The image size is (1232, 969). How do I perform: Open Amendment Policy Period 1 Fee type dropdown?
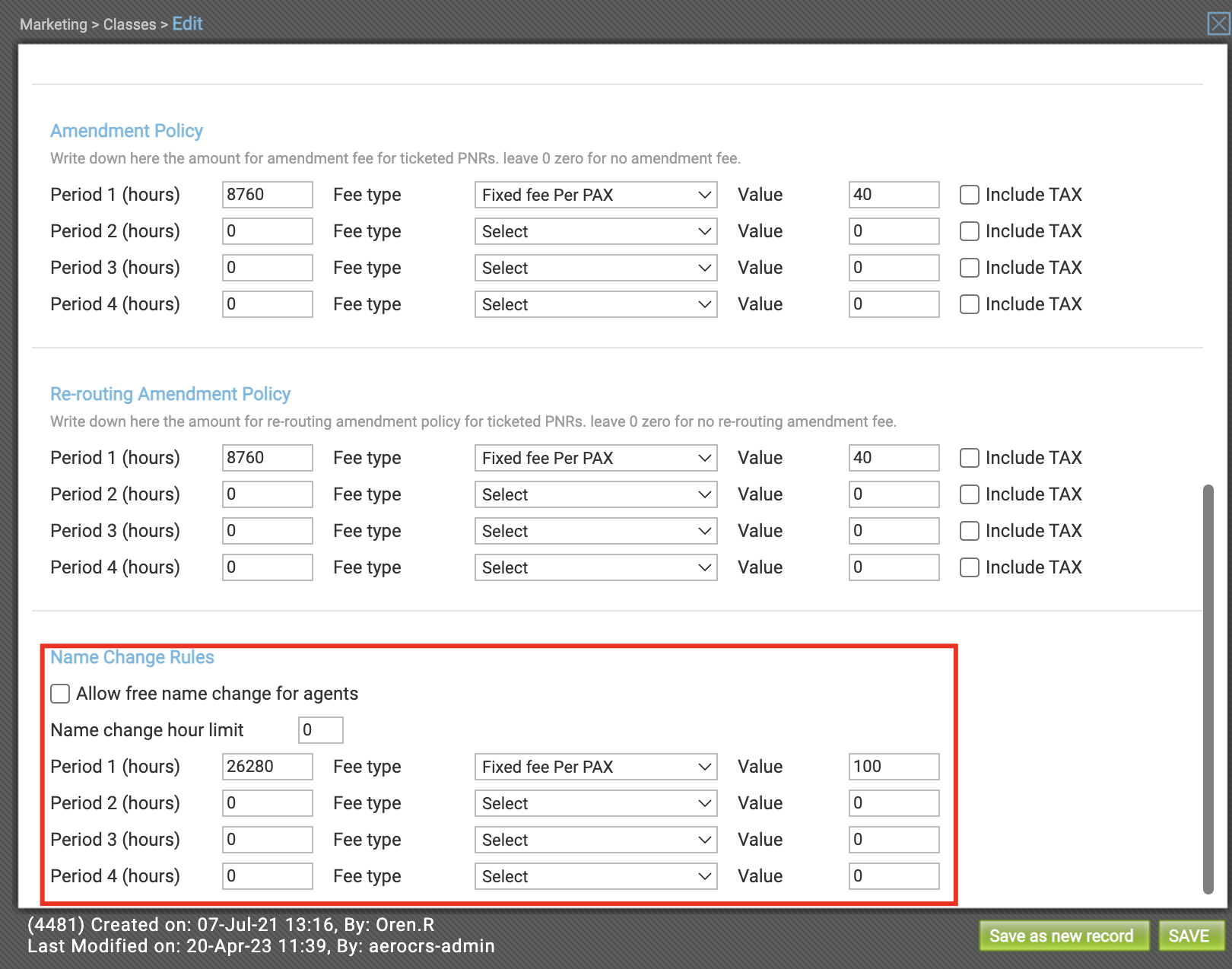[x=596, y=195]
